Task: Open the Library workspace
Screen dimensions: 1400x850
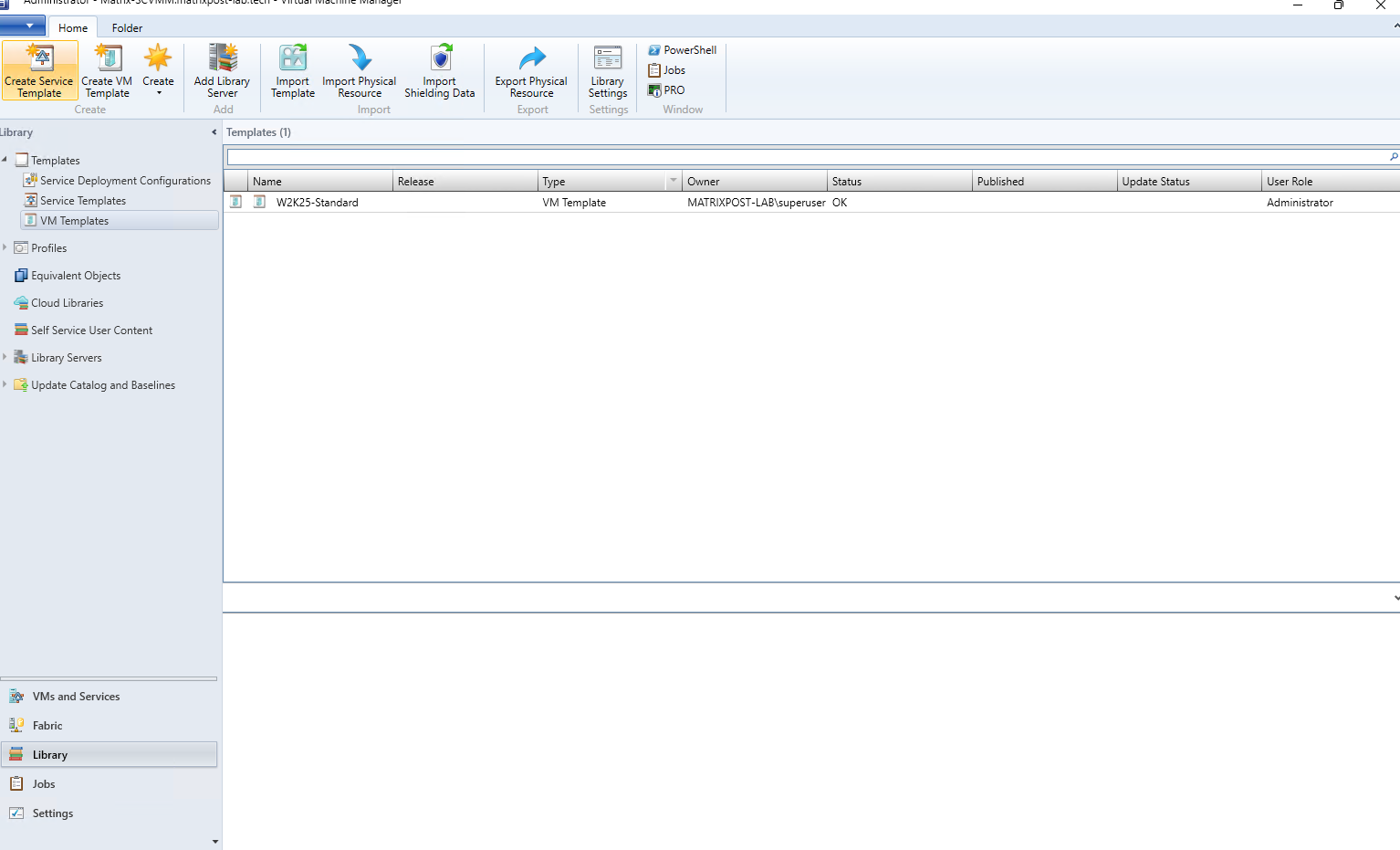Action: (109, 755)
